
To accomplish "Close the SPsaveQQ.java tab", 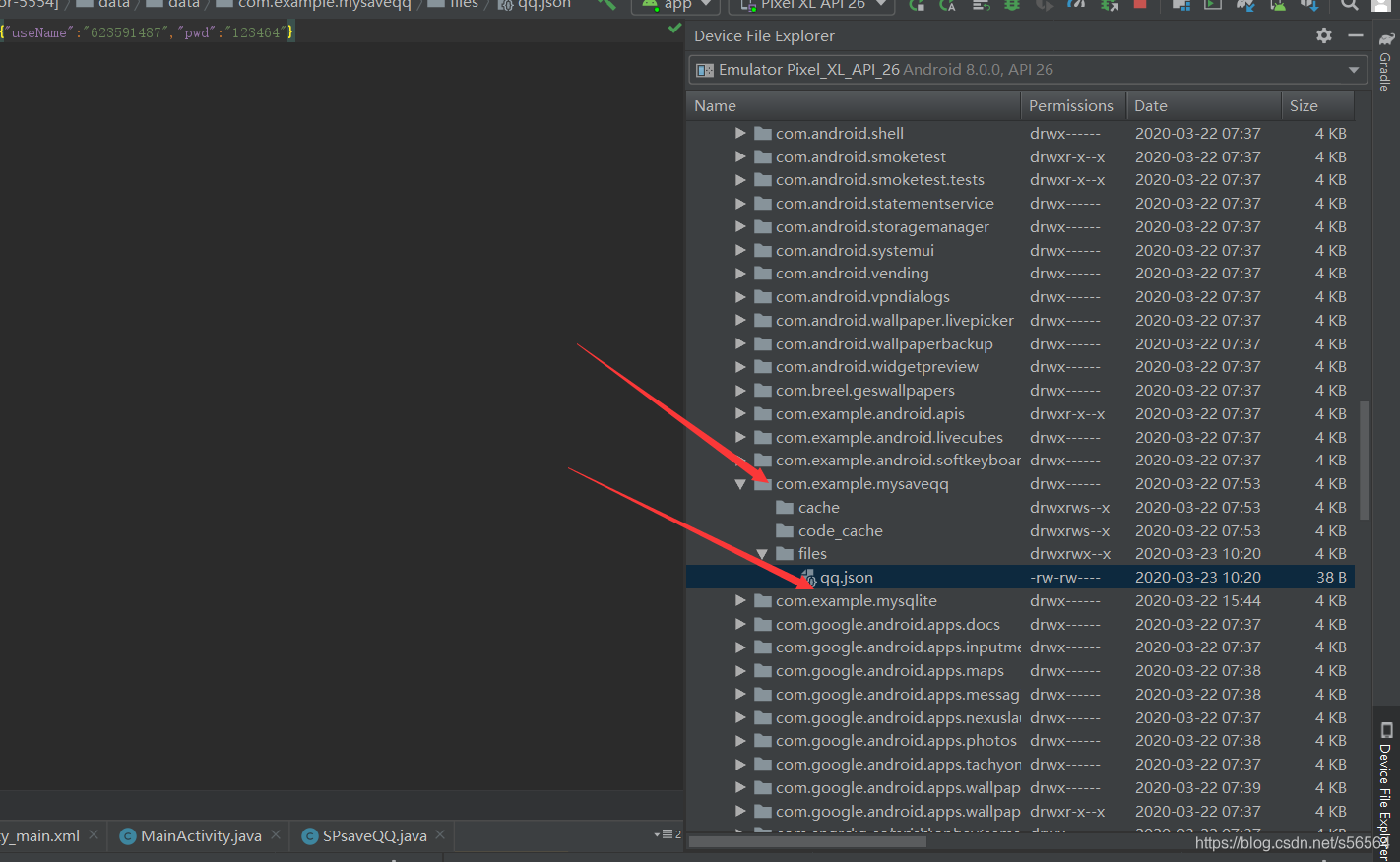I will [440, 835].
